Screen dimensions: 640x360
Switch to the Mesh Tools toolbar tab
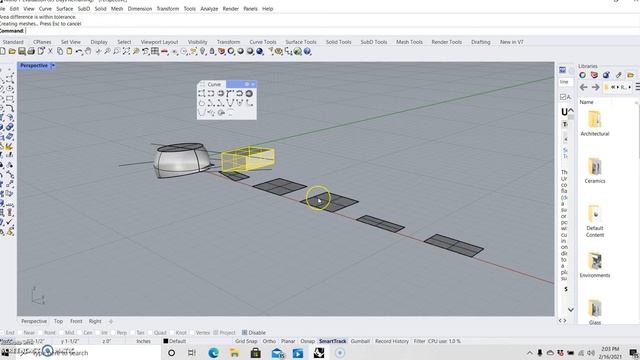tap(409, 42)
